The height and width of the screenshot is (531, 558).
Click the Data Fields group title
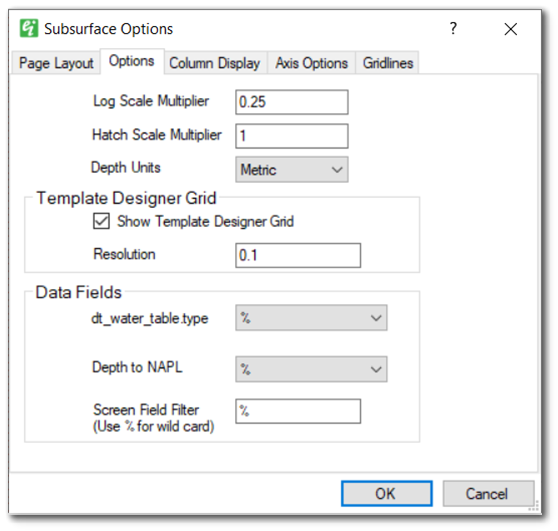[79, 292]
